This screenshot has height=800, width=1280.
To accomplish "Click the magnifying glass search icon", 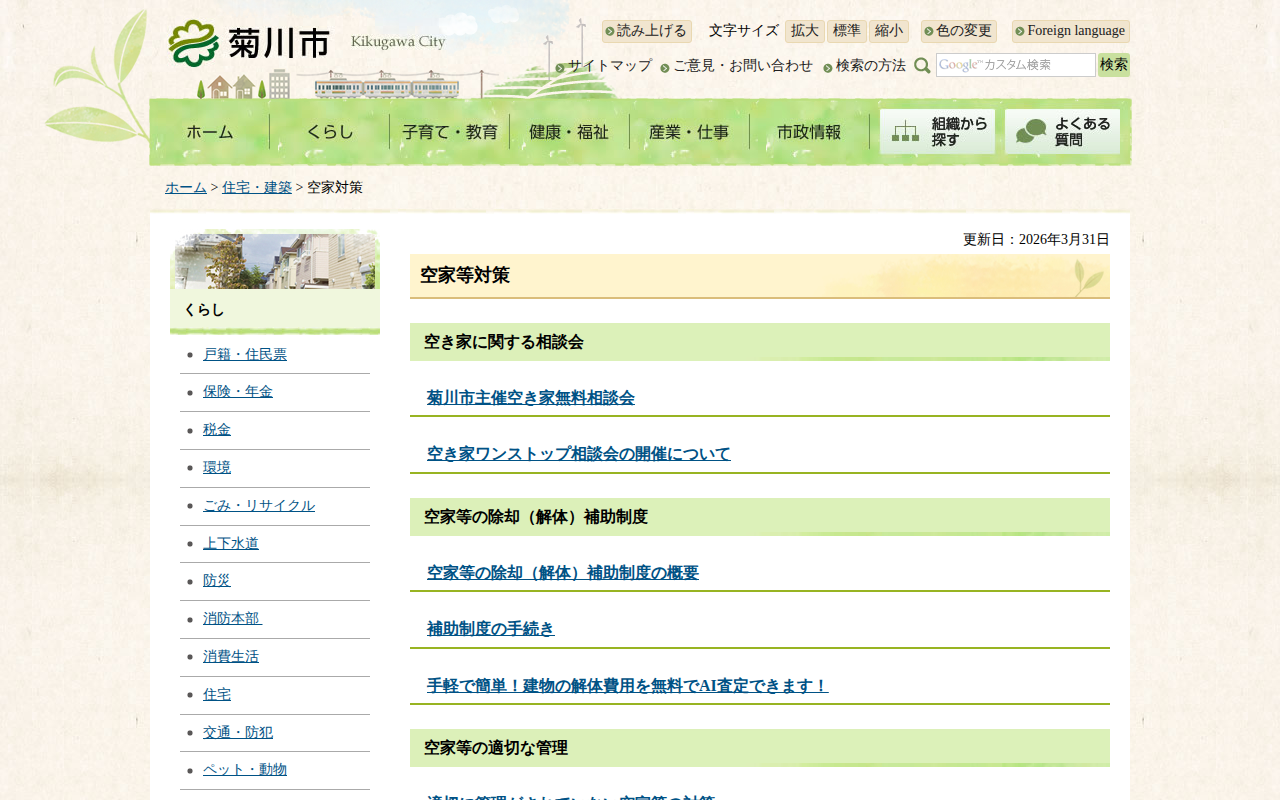I will (x=922, y=66).
